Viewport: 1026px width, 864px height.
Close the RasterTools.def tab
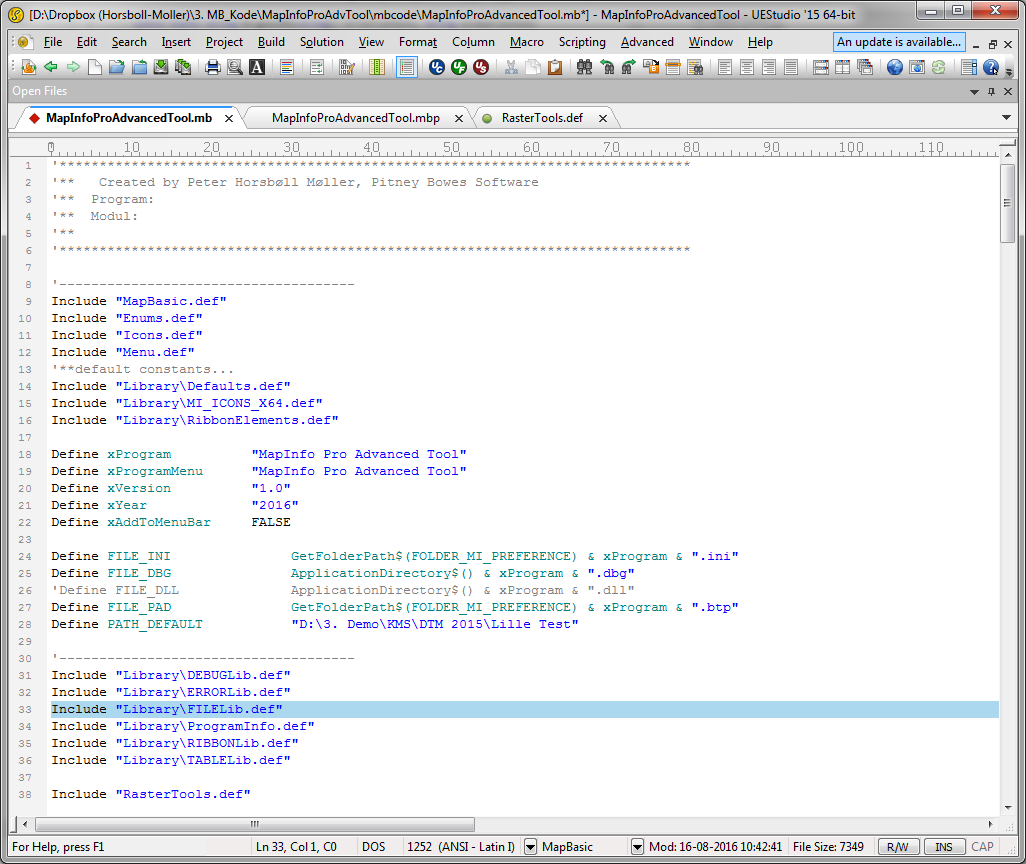point(603,118)
